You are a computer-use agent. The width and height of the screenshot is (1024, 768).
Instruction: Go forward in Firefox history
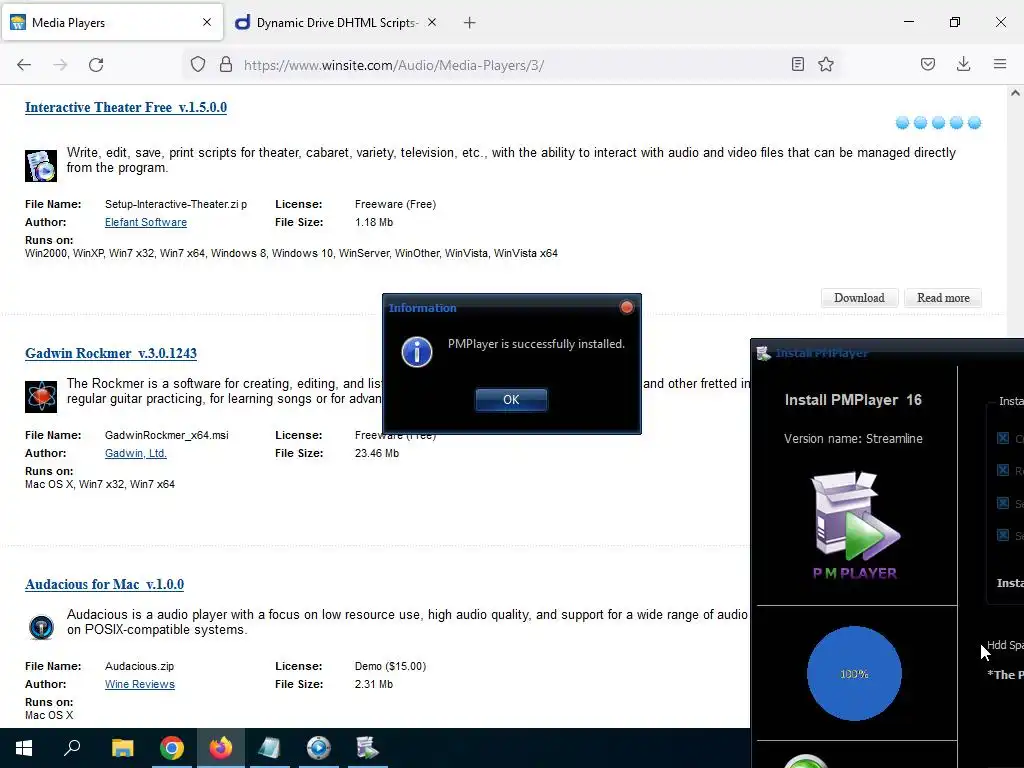(x=60, y=65)
